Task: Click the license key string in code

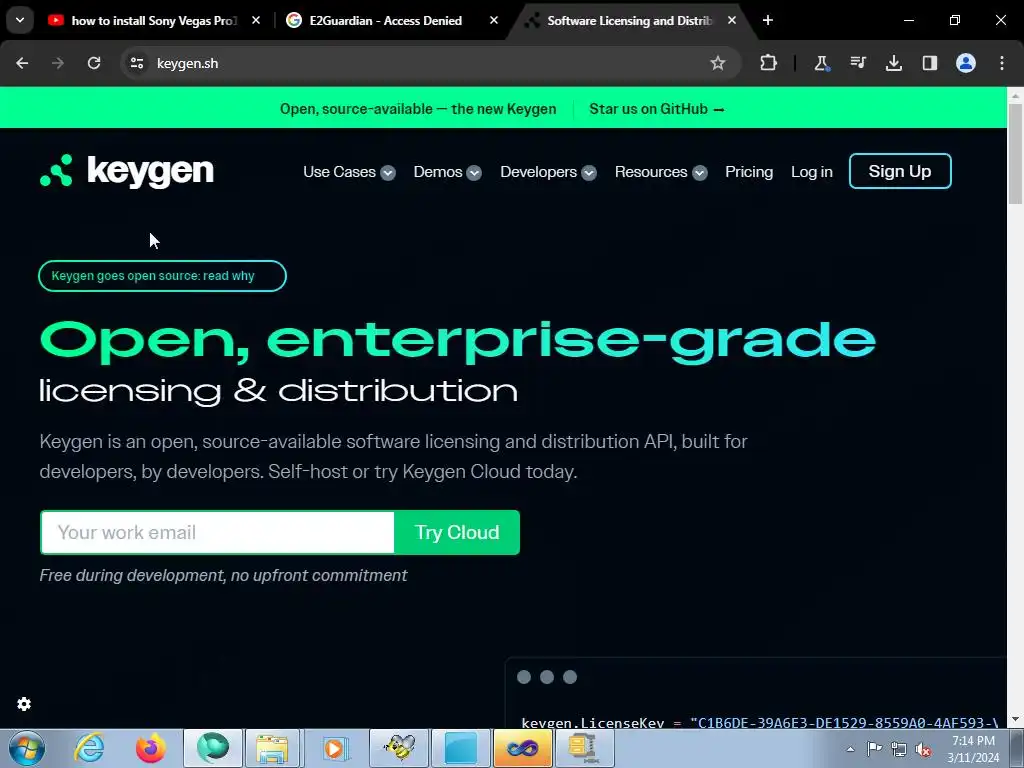Action: click(844, 722)
